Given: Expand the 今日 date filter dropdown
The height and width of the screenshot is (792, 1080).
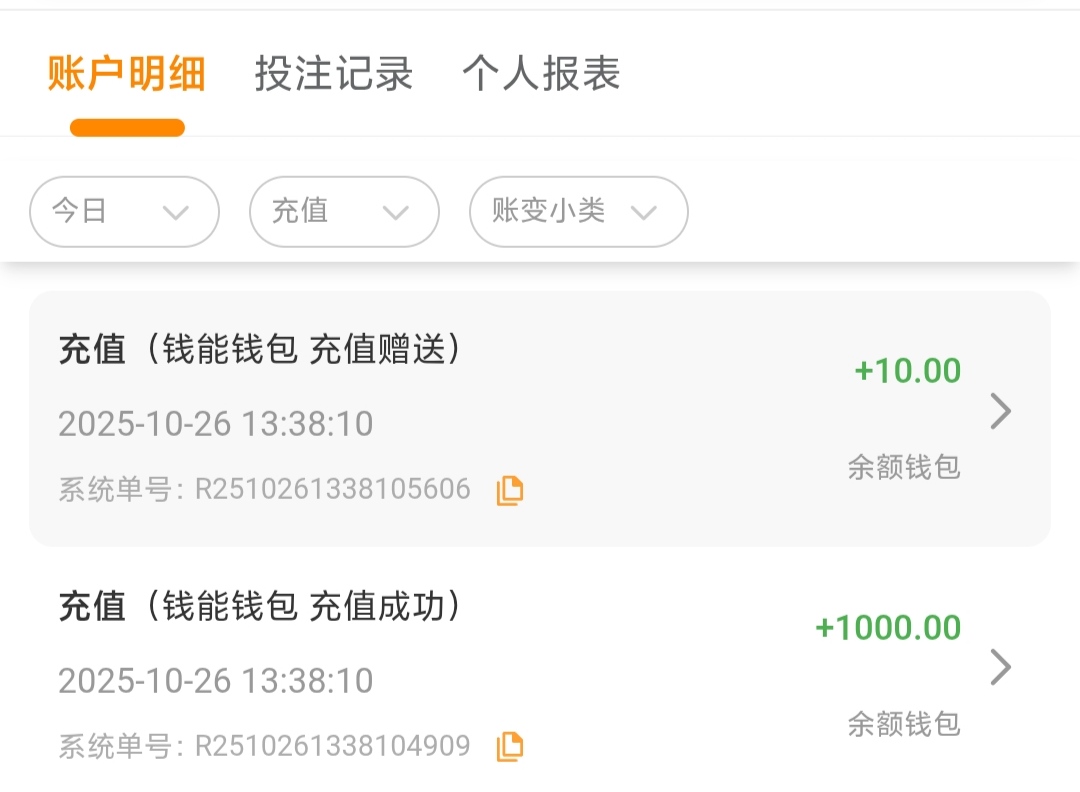Looking at the screenshot, I should [x=124, y=211].
